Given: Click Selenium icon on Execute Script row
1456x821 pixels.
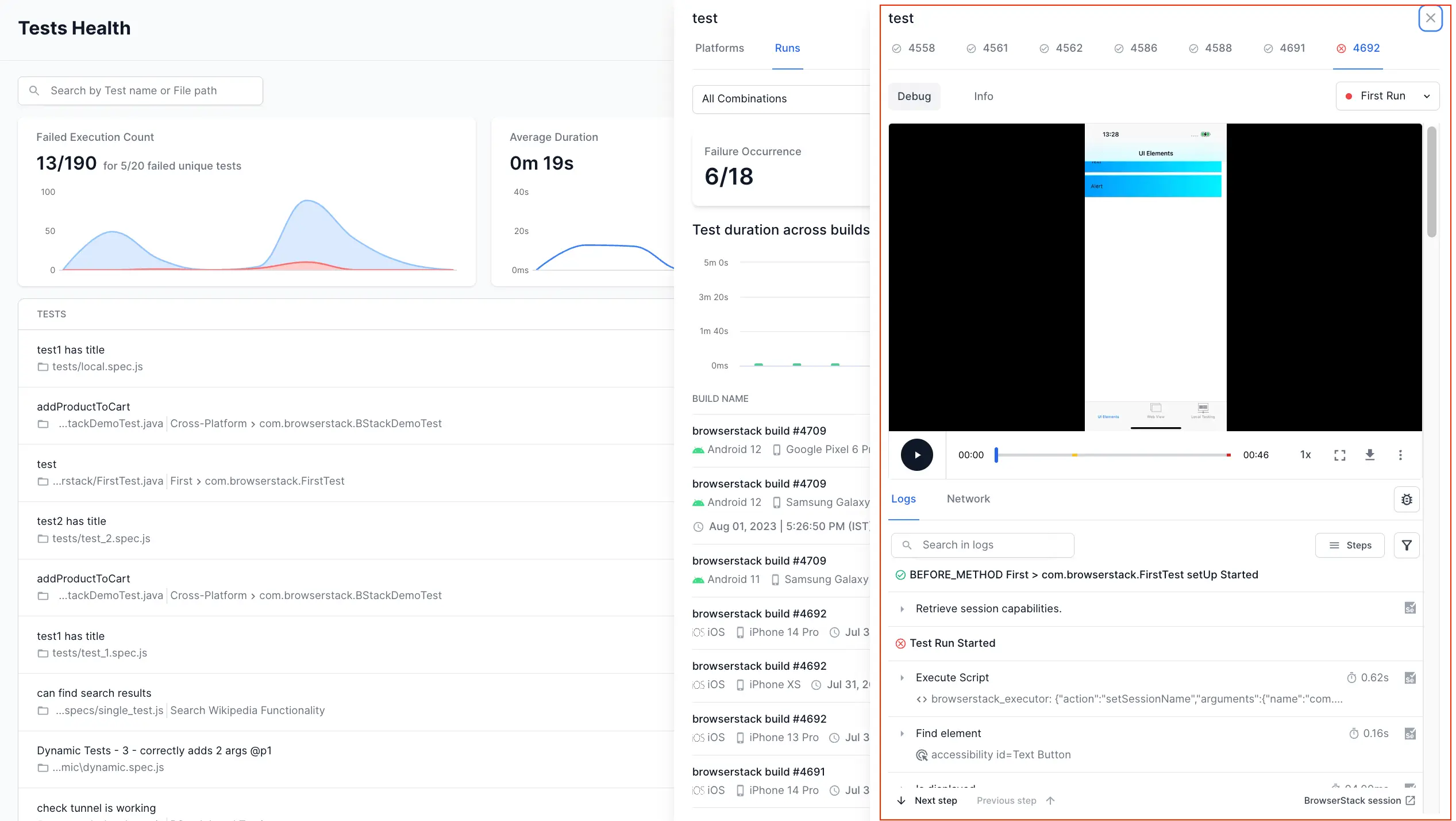Looking at the screenshot, I should pos(1410,678).
